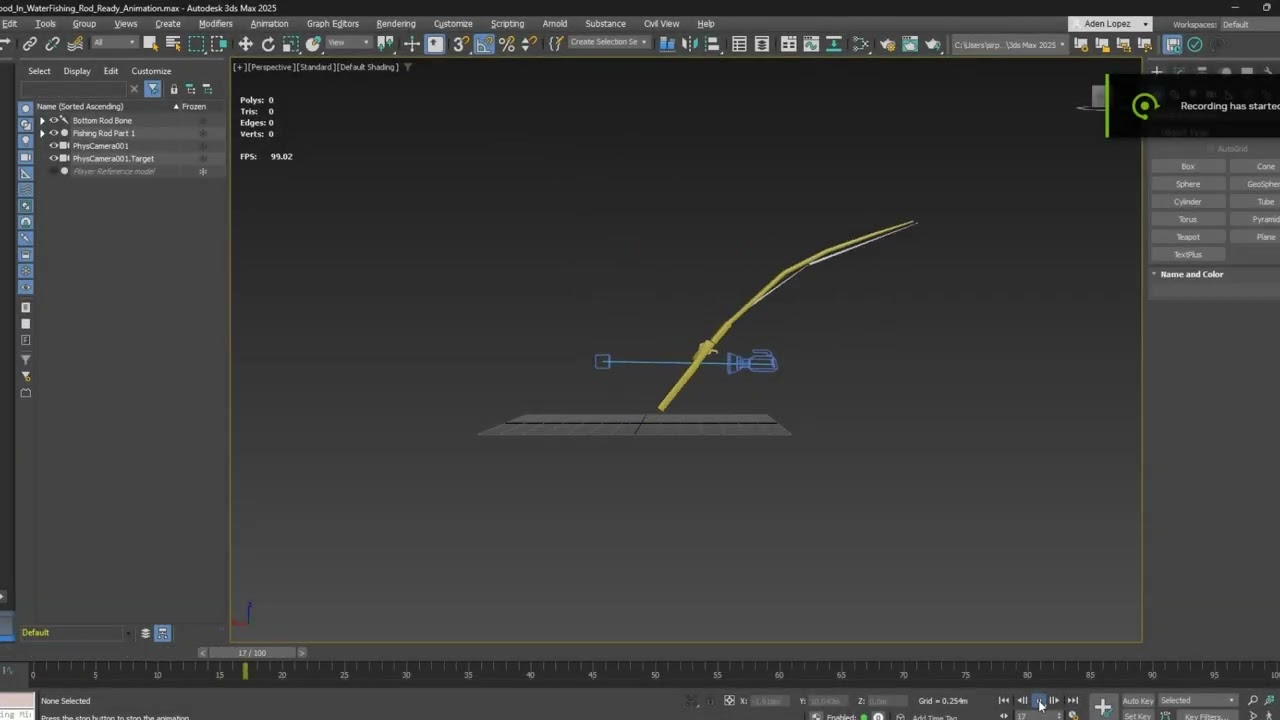The height and width of the screenshot is (720, 1280).
Task: Hide Bottom Rod Bone with eye icon
Action: [54, 120]
